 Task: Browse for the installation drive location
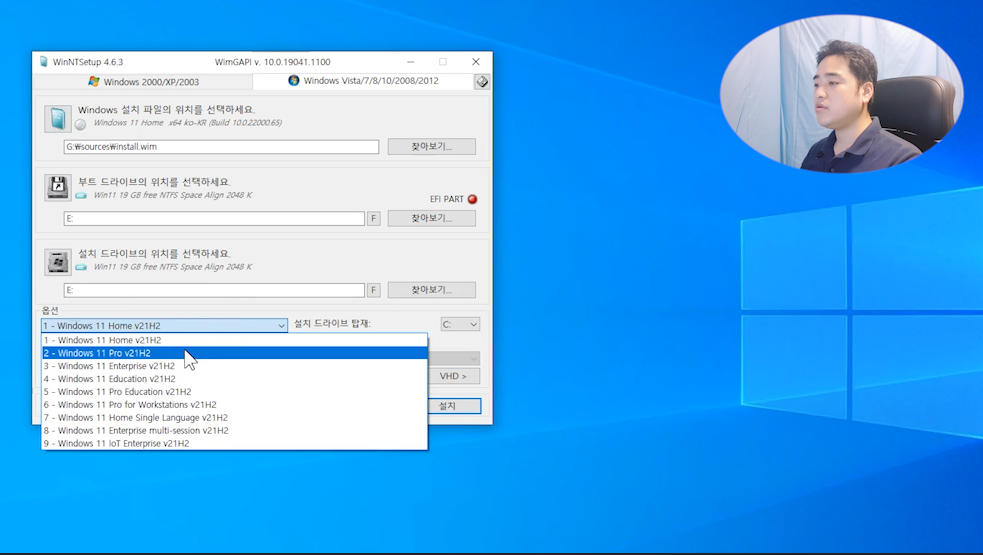(431, 290)
